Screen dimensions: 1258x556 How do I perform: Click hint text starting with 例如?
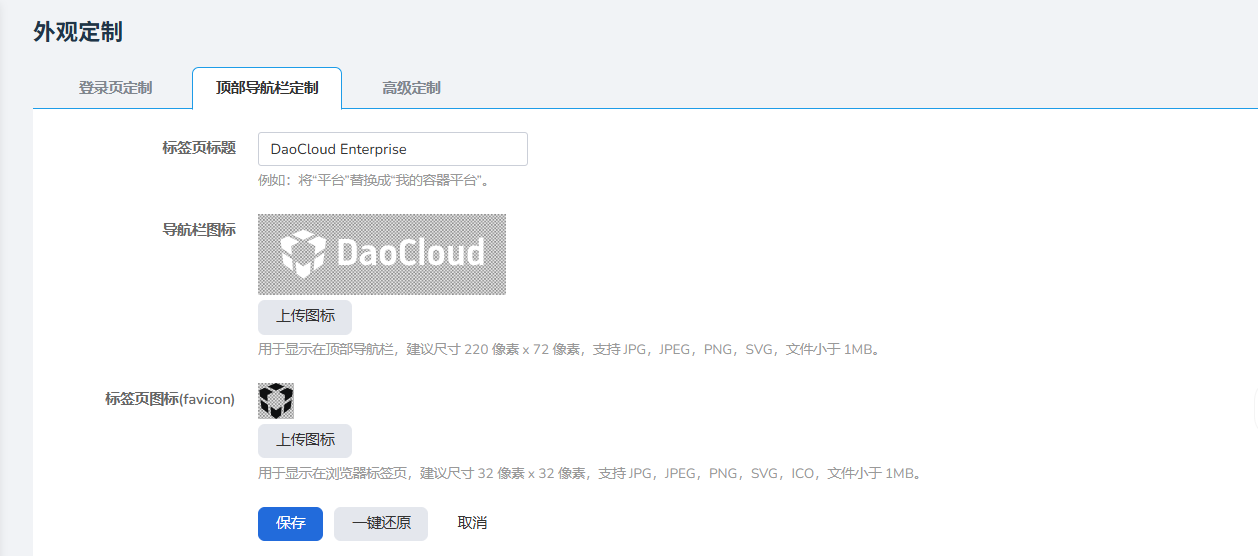pos(375,181)
